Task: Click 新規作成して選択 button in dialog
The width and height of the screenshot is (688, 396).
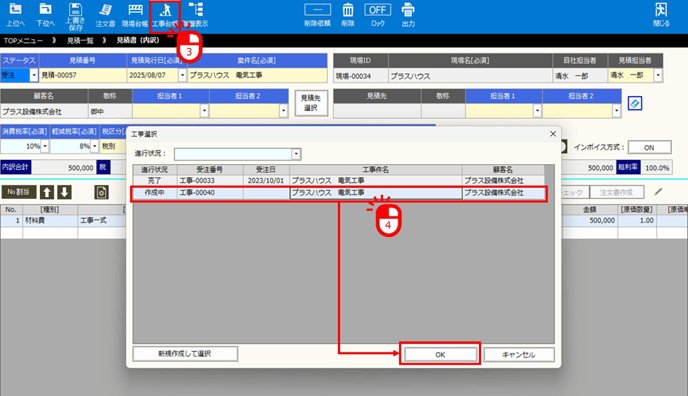Action: point(185,353)
